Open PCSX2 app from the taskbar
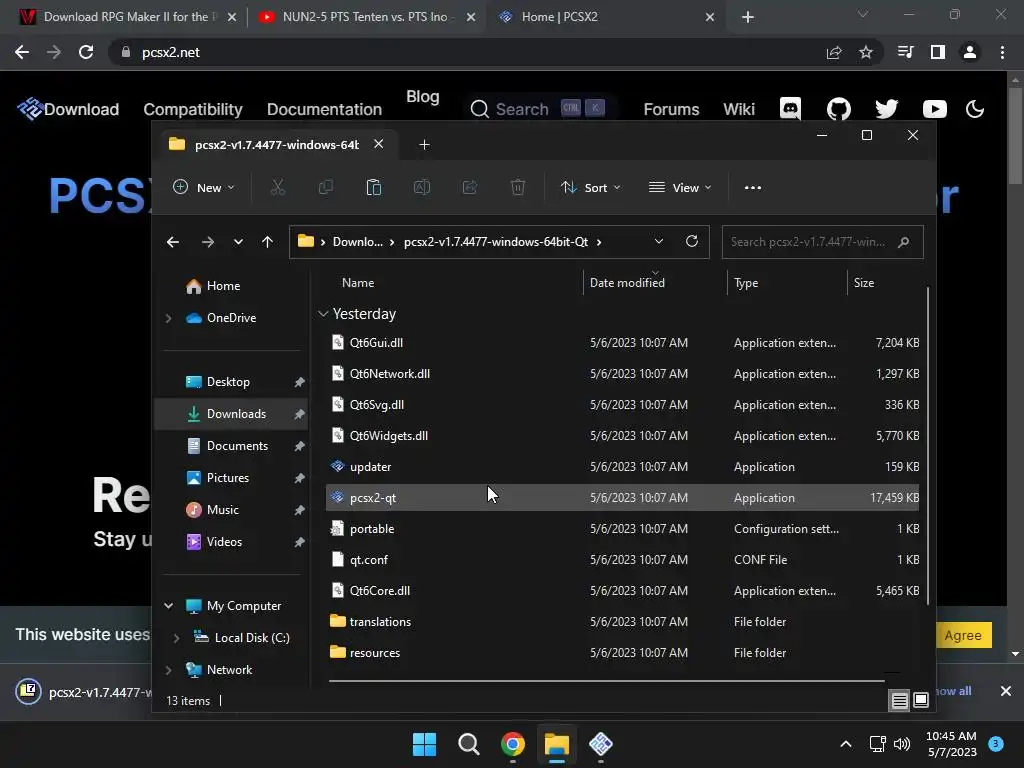Screen dimensions: 1024x768 click(x=601, y=744)
